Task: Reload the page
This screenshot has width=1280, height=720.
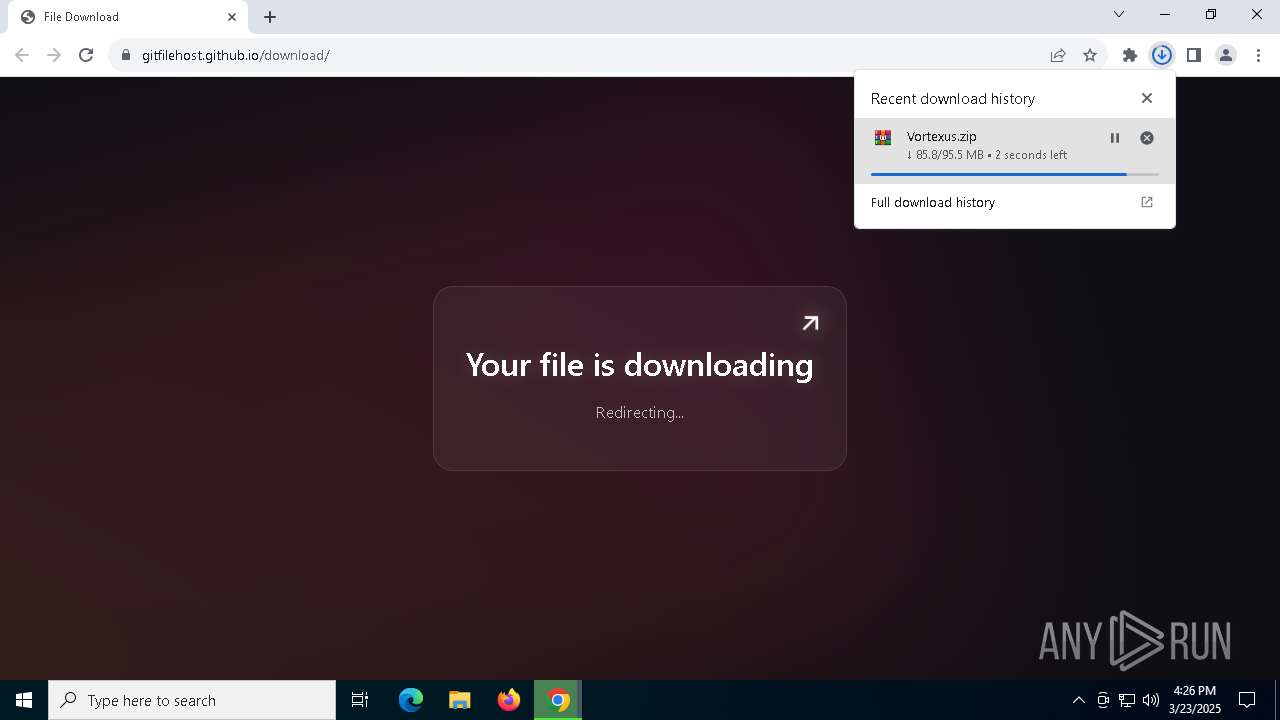Action: click(86, 55)
